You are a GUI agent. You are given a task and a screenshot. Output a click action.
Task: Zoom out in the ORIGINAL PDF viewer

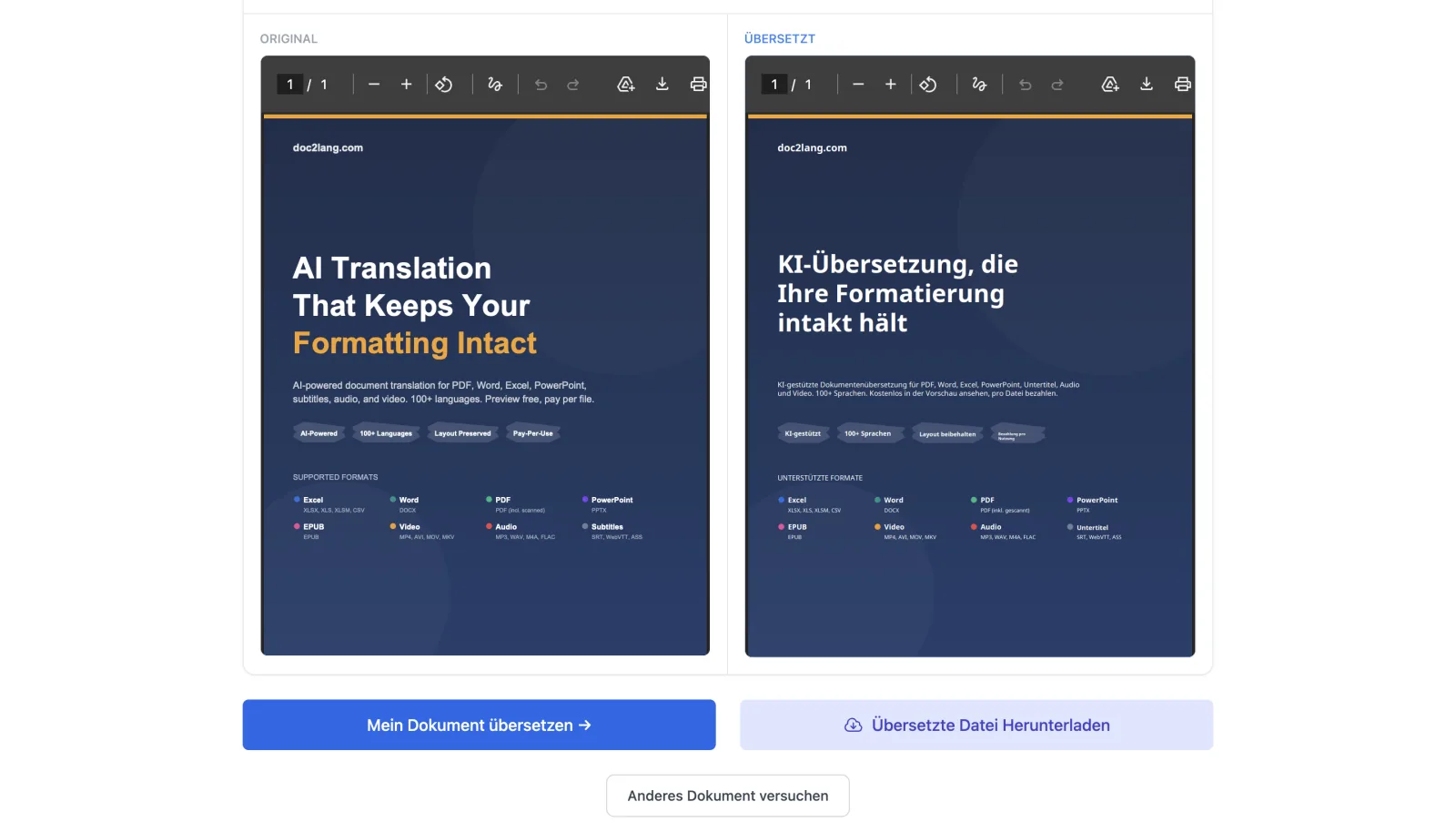[x=374, y=85]
